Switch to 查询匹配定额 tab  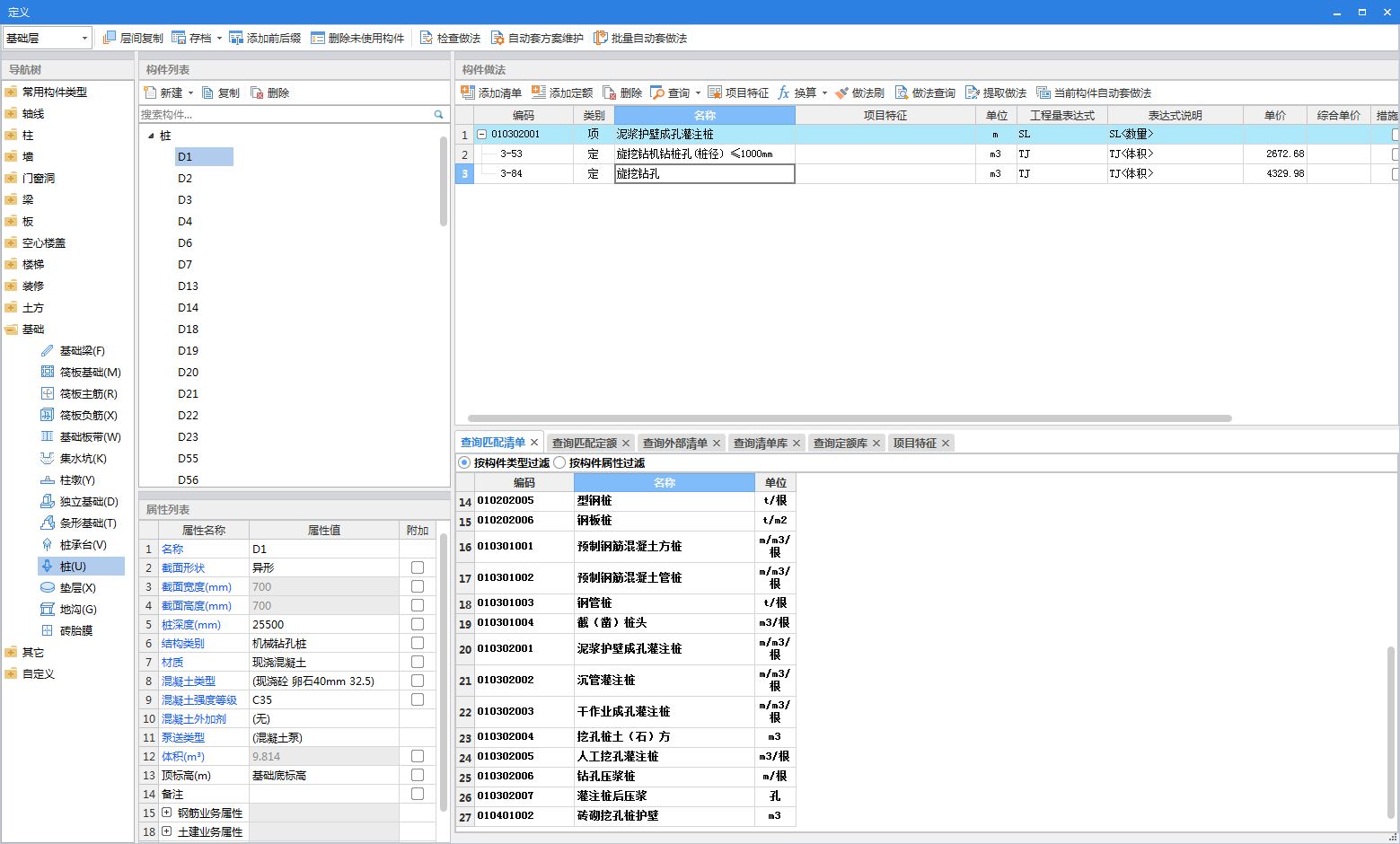(585, 443)
